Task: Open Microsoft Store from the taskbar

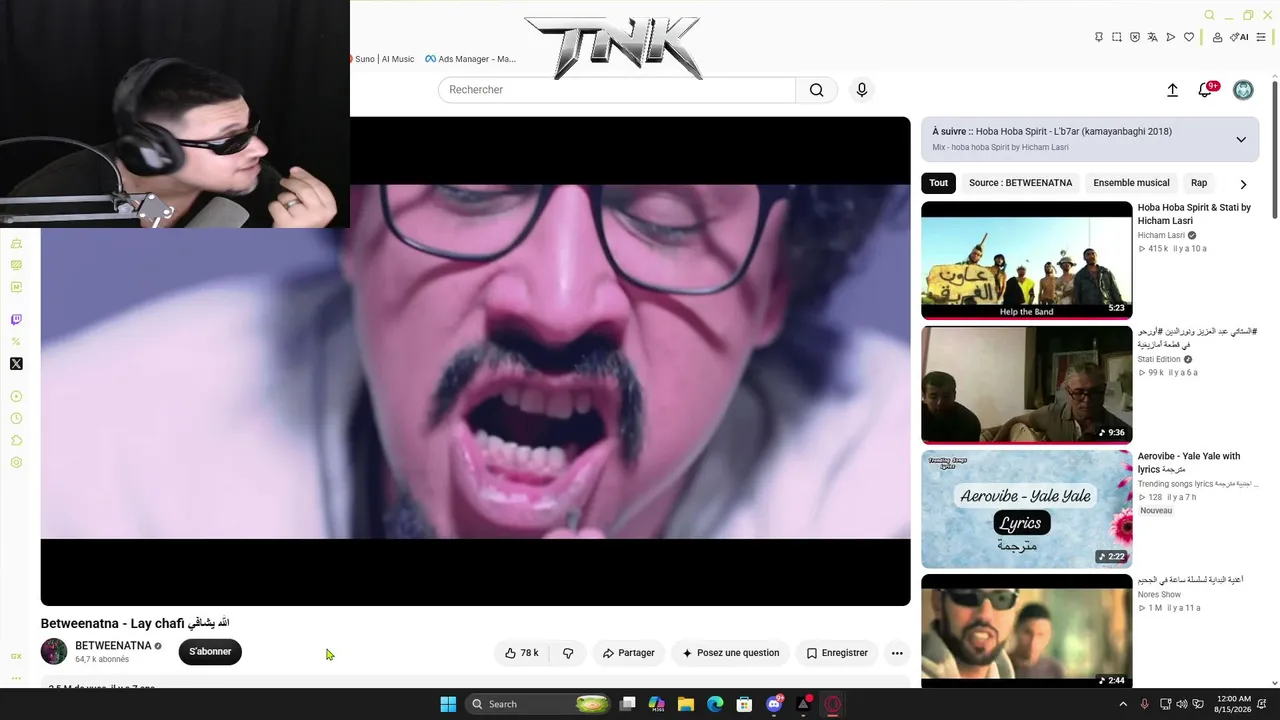Action: pos(744,704)
